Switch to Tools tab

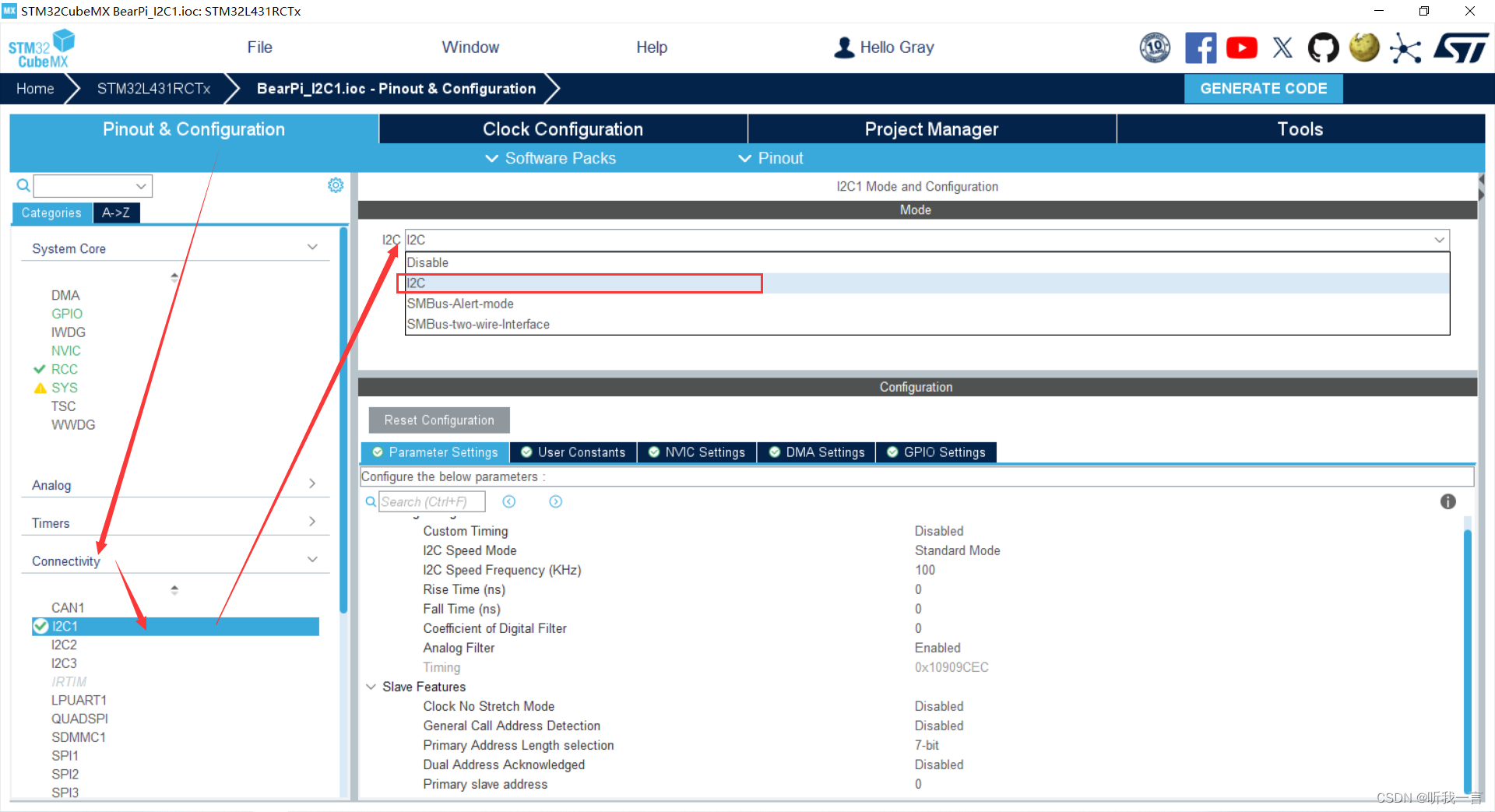click(1300, 129)
